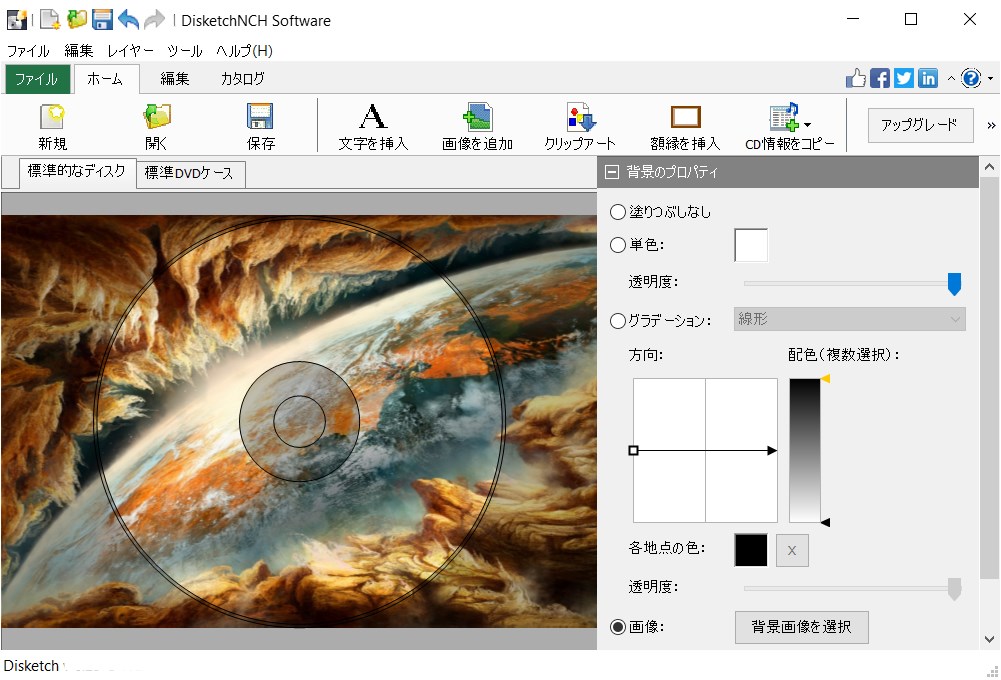Click the yellow top gradient stop marker

(825, 379)
